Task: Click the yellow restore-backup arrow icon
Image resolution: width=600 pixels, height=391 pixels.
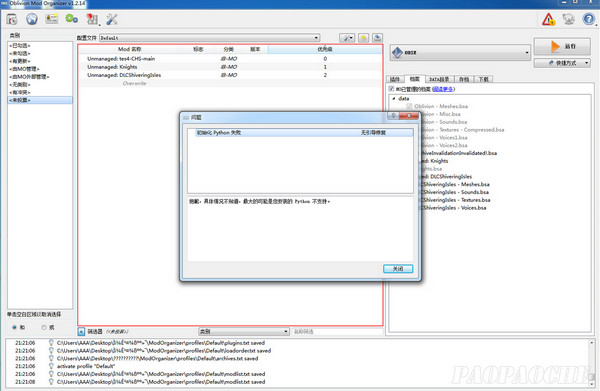Action: click(x=363, y=37)
